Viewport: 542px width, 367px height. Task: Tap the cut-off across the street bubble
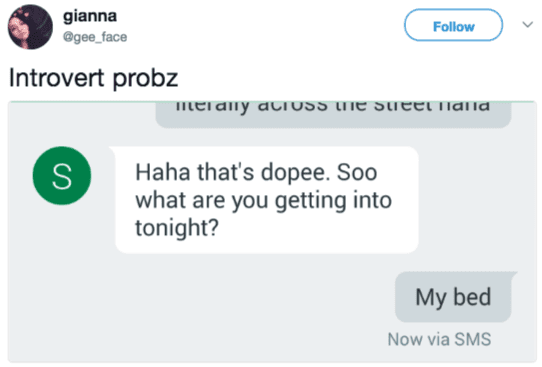tap(333, 114)
